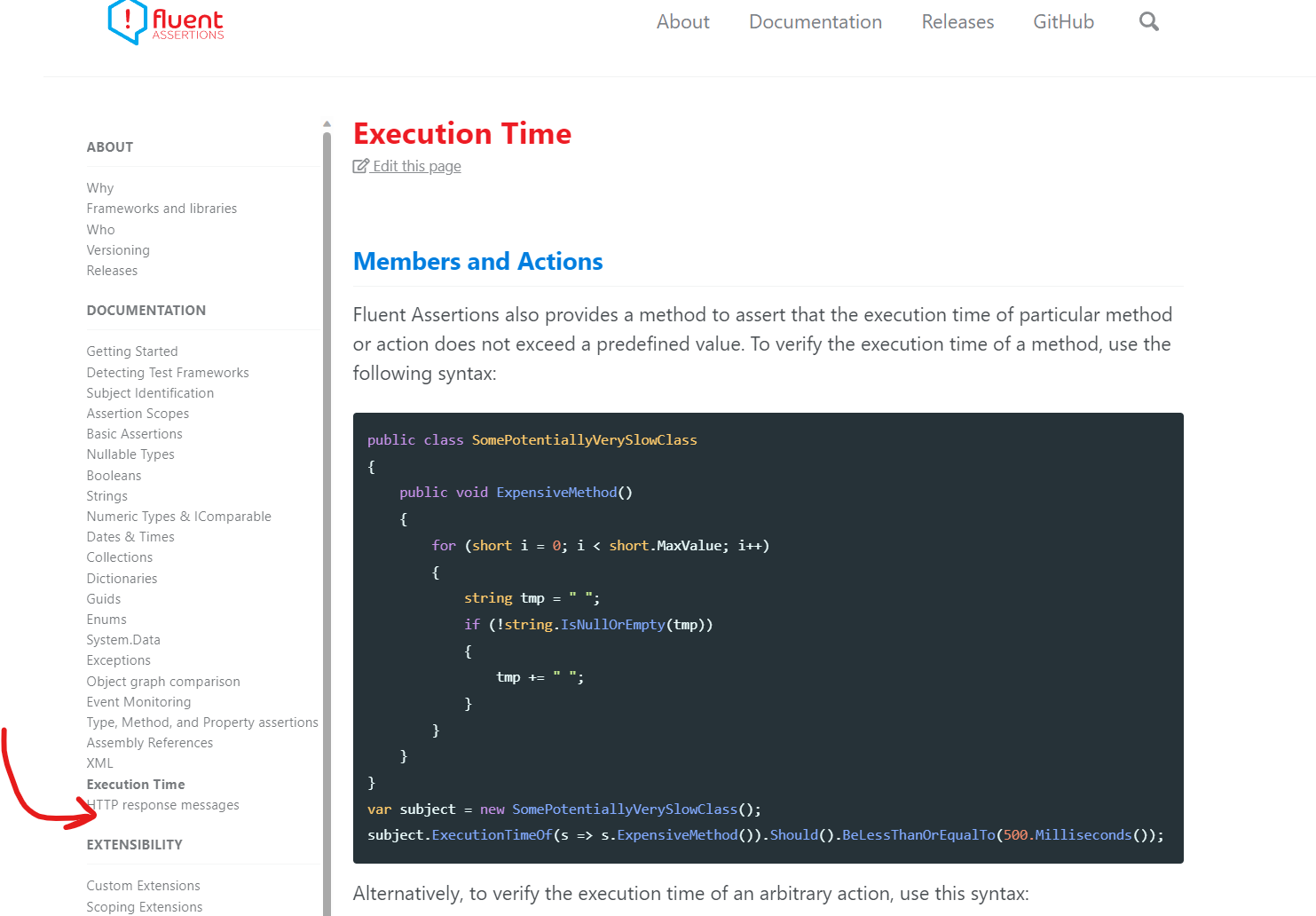This screenshot has width=1316, height=916.
Task: Open the GitHub navigation link
Action: point(1063,21)
